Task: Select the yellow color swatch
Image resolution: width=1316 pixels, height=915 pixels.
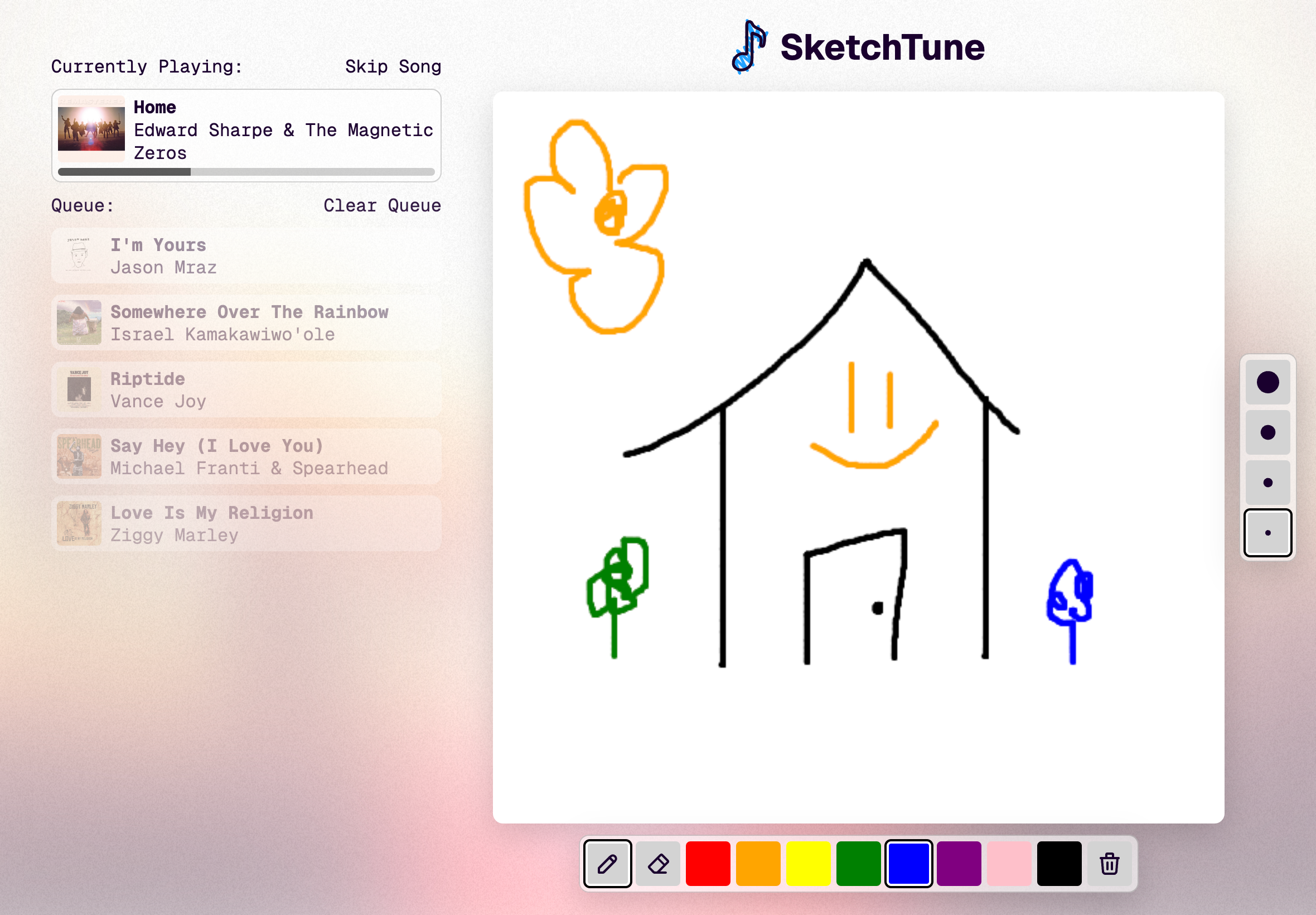Action: 808,864
